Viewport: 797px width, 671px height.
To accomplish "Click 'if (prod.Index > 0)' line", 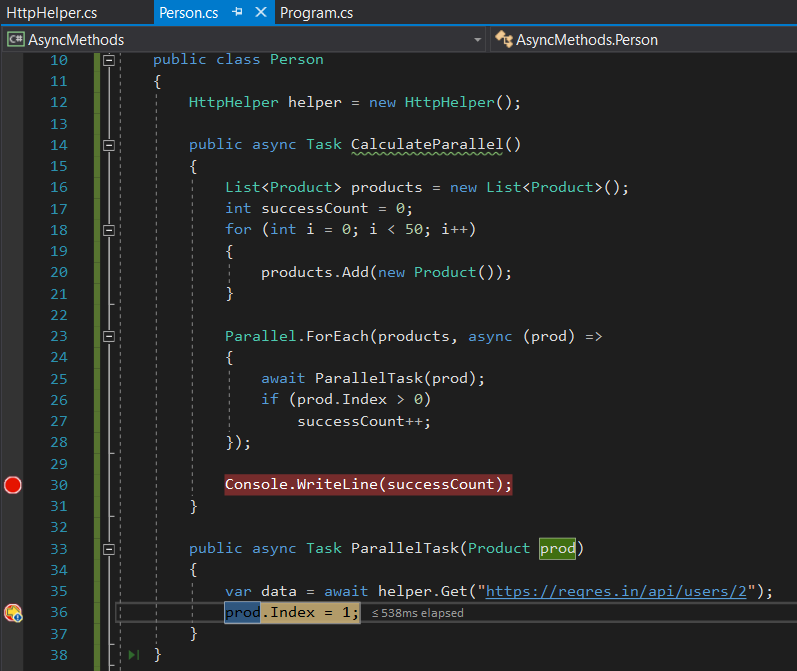I will [x=346, y=400].
